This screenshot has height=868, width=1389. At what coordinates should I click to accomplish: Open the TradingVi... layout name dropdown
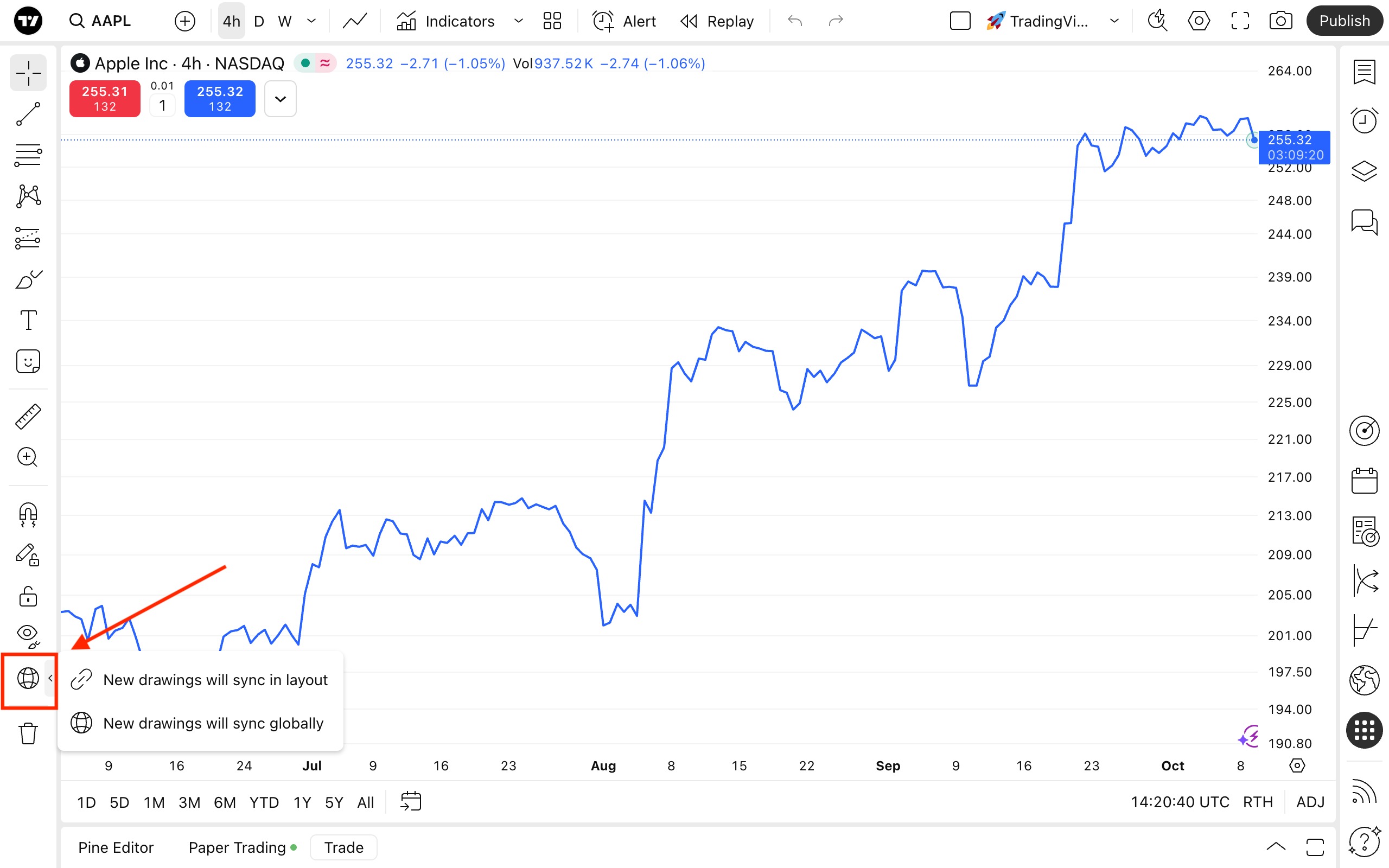1048,21
